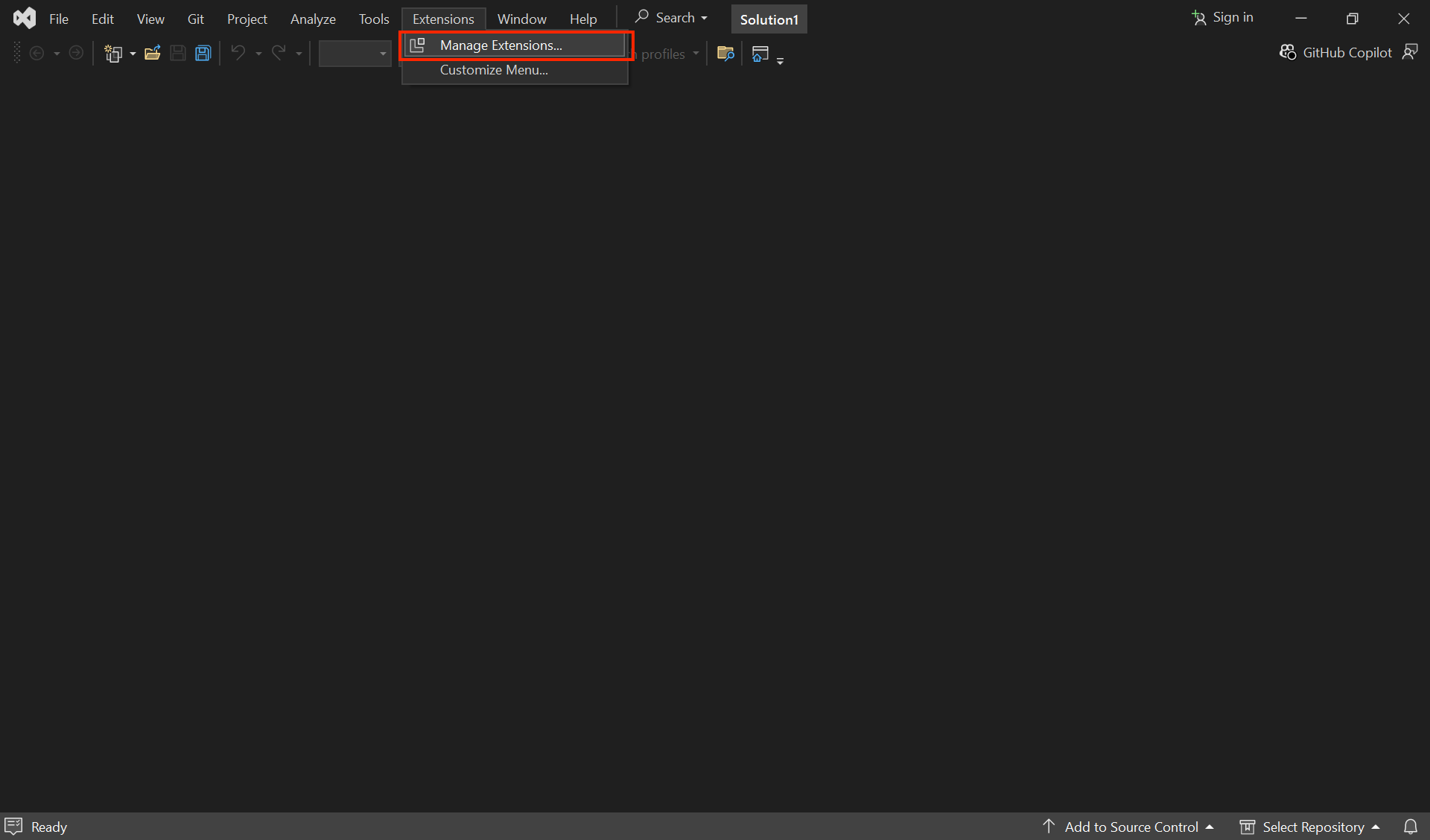Click the New Project toolbar icon
Screen dimensions: 1430x840
113,54
